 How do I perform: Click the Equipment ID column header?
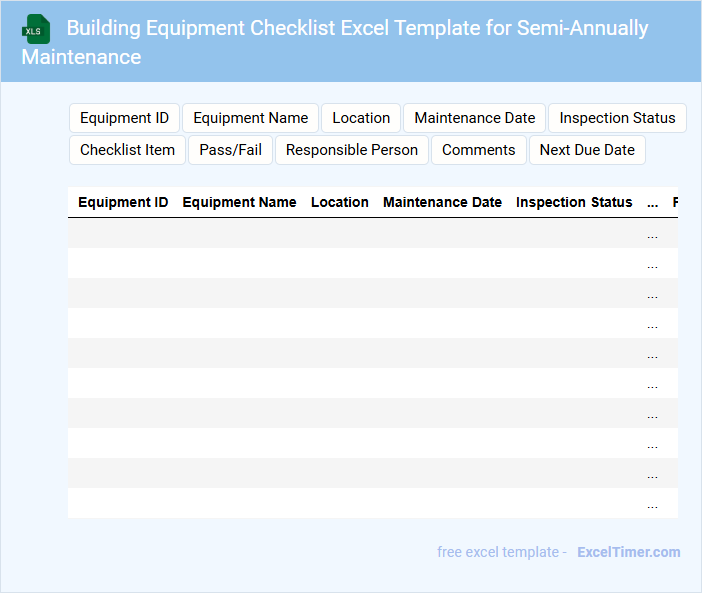(123, 202)
